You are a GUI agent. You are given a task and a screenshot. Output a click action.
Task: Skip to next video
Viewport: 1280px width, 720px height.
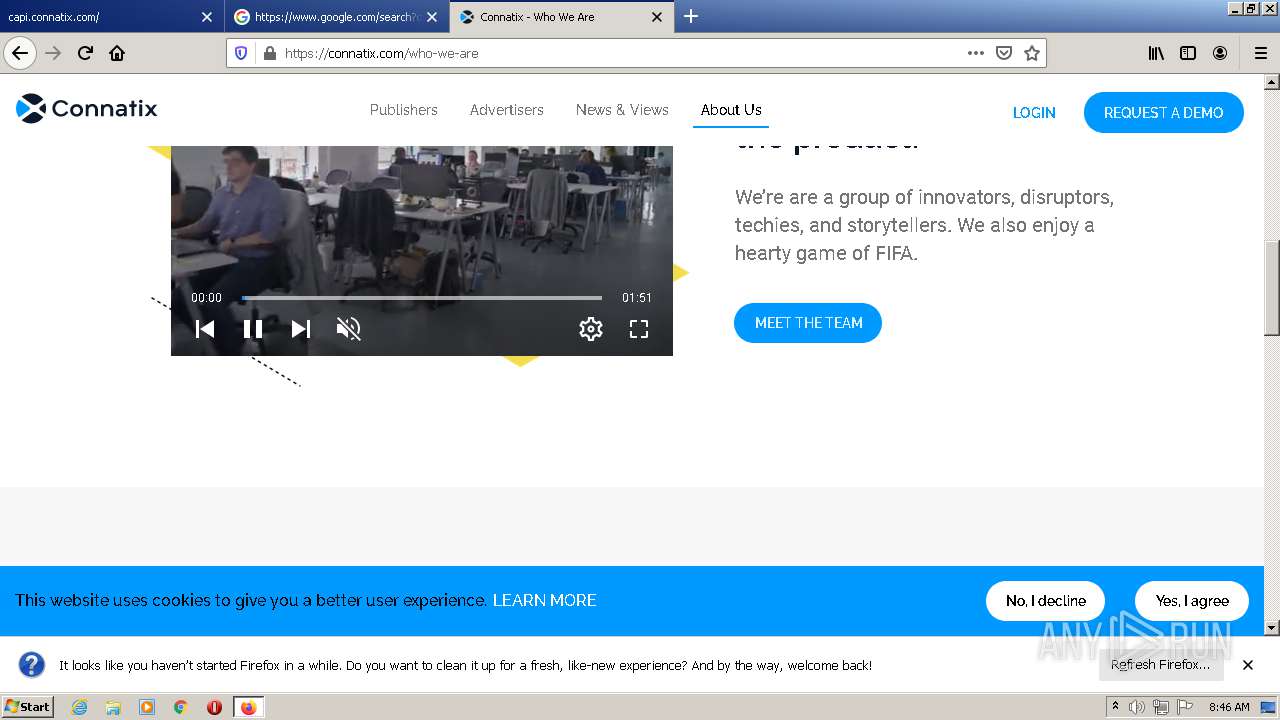point(301,329)
